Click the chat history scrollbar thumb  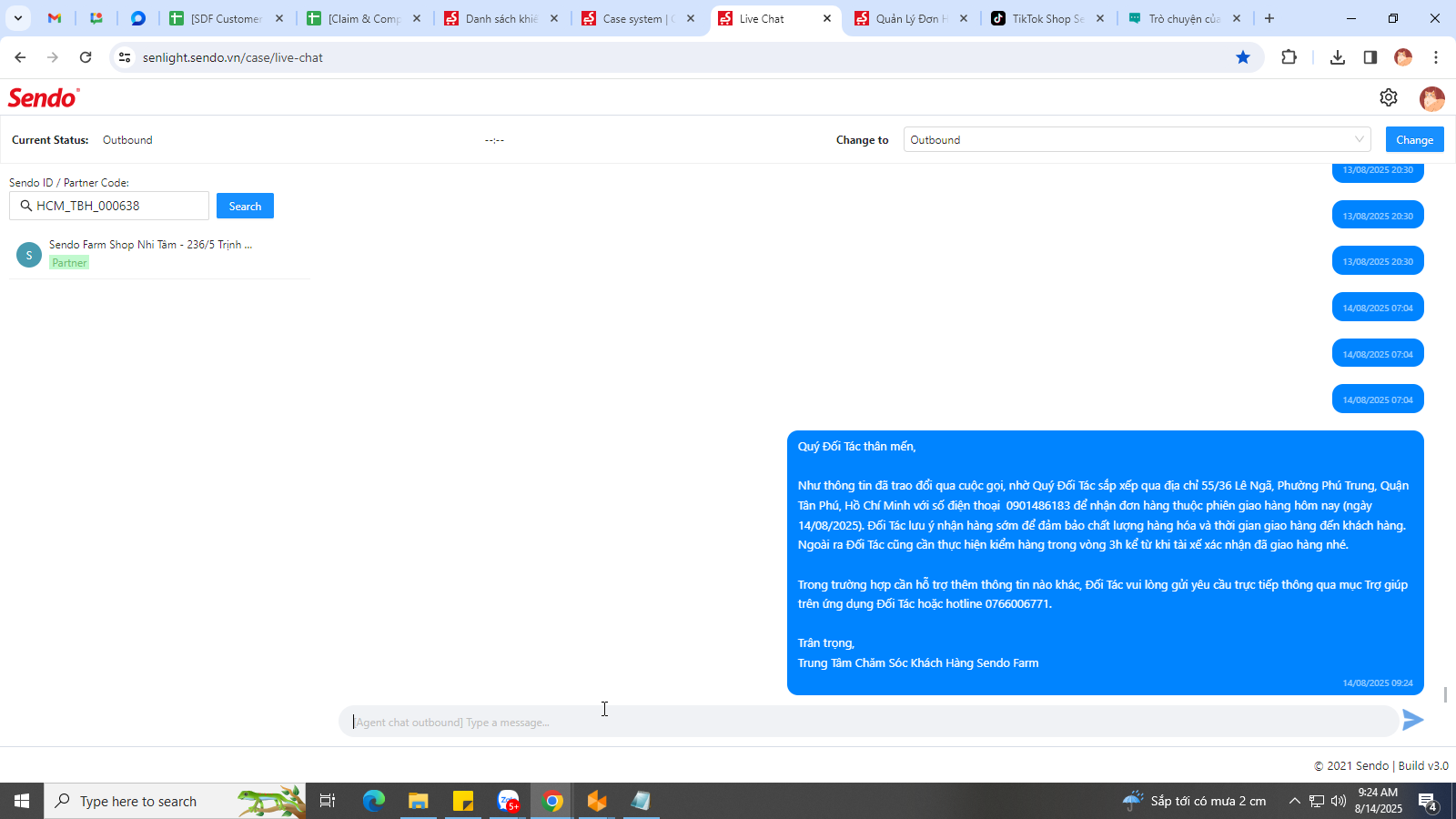pos(1445,695)
